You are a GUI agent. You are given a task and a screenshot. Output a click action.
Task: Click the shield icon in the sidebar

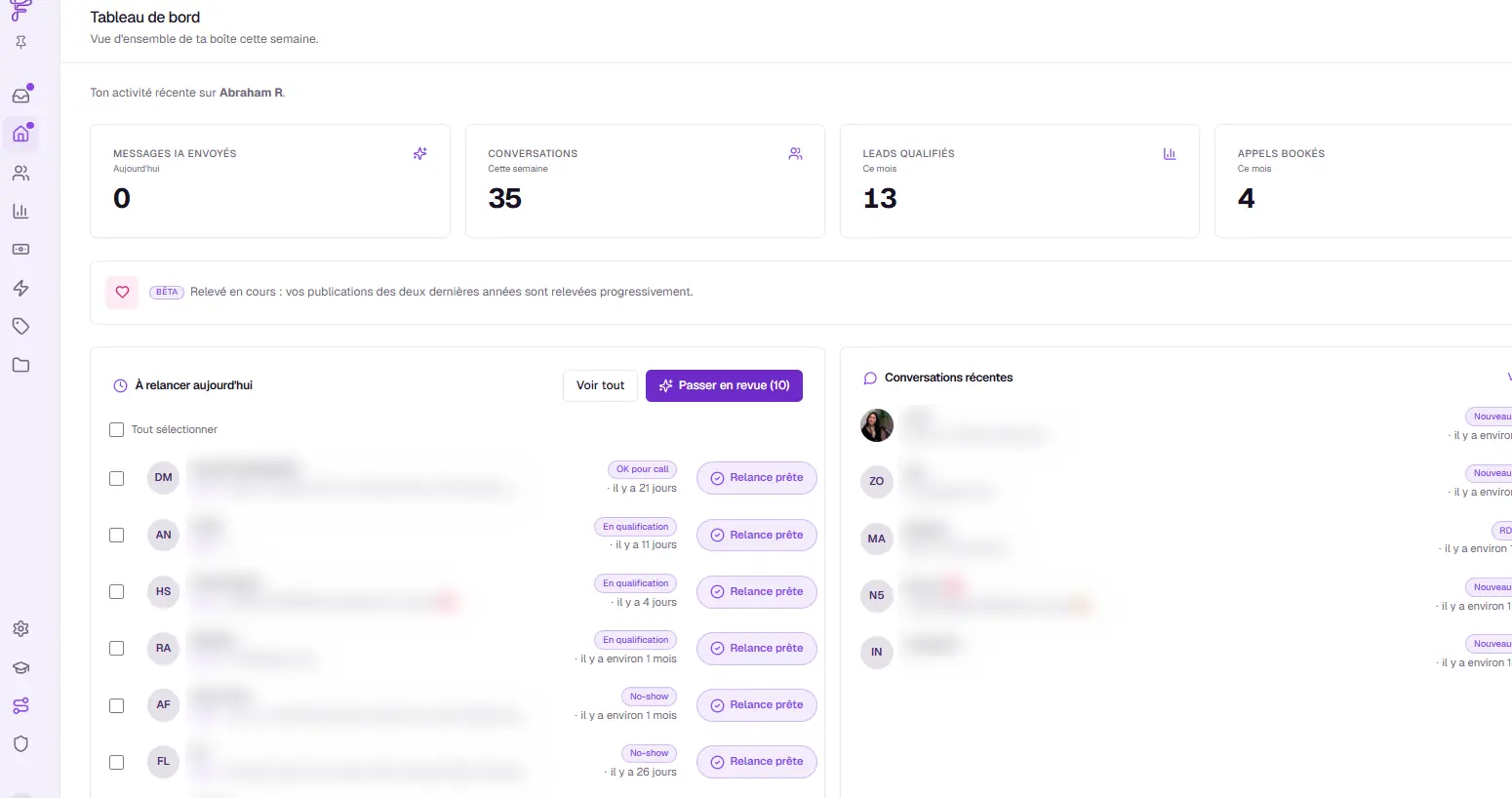(x=20, y=744)
